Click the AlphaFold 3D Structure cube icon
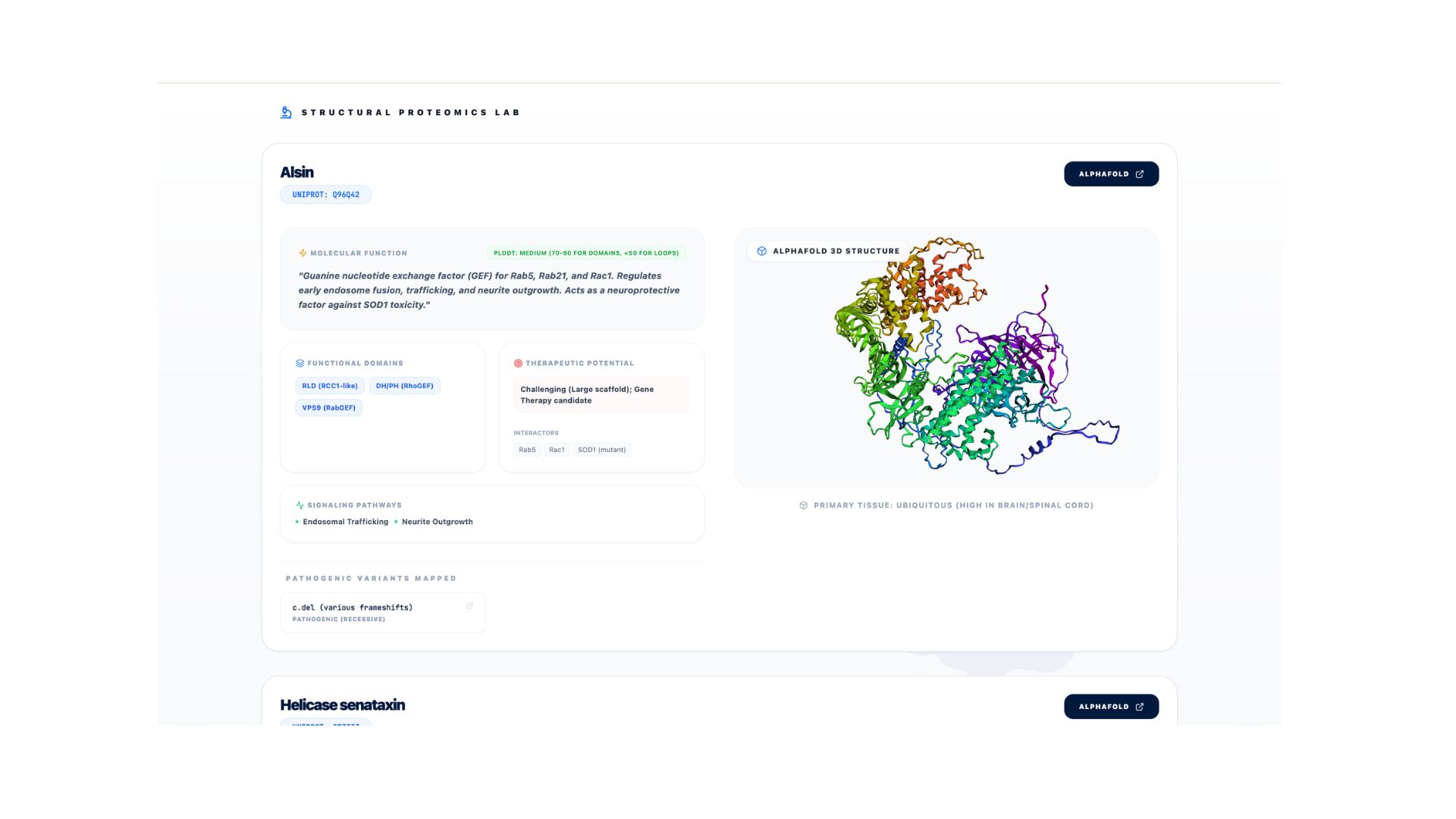This screenshot has width=1456, height=819. (x=762, y=251)
